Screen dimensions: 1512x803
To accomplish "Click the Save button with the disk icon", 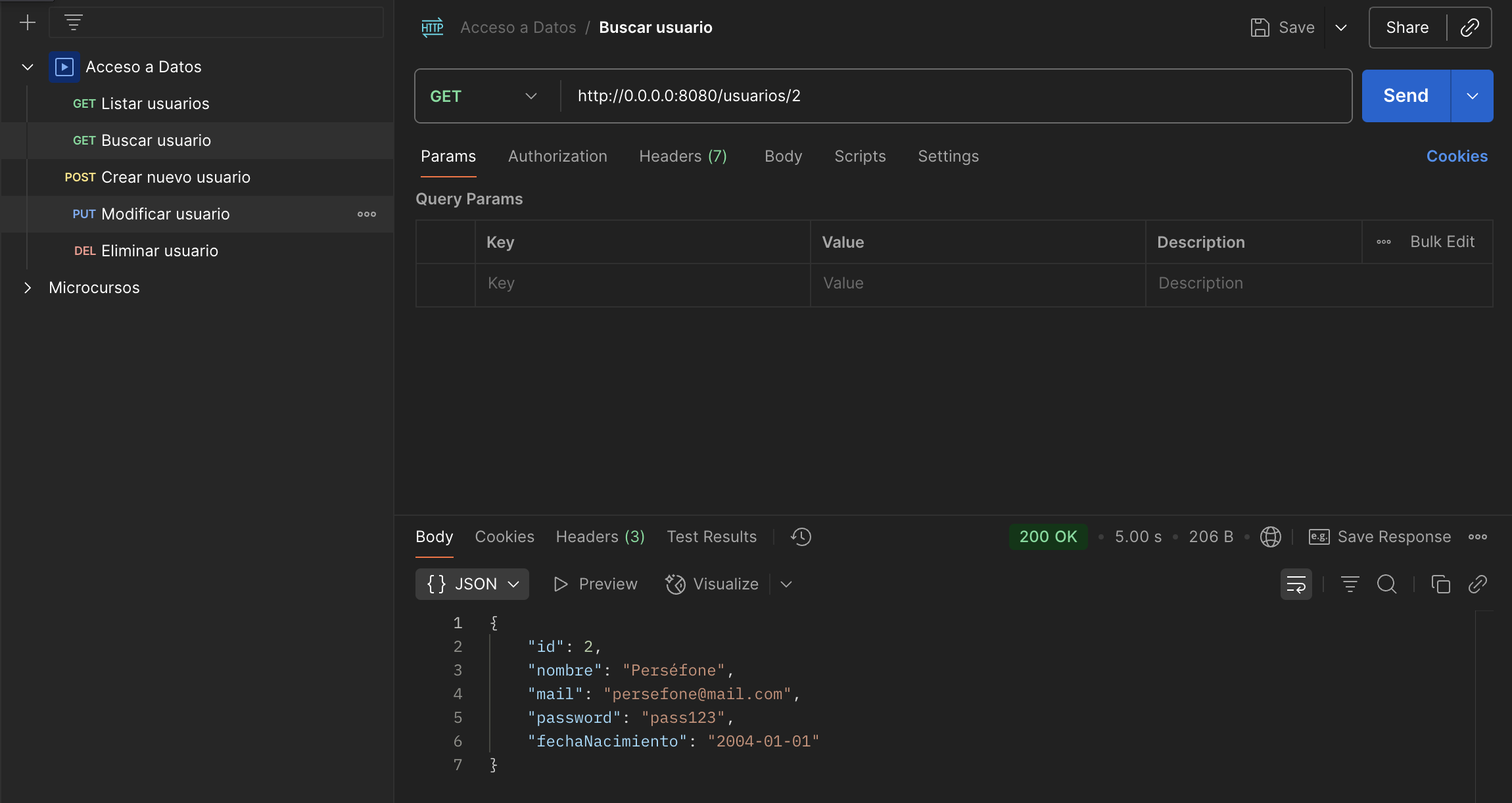I will point(1283,28).
